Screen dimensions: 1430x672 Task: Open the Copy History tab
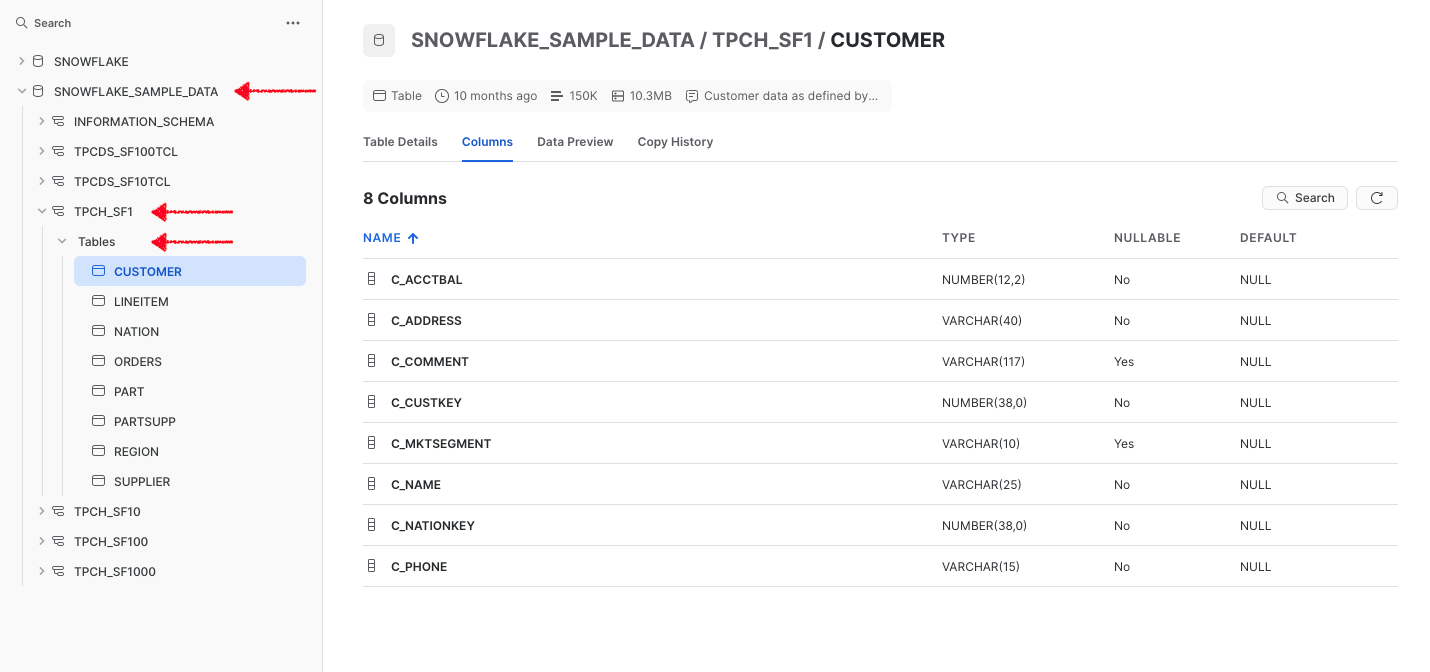point(675,142)
